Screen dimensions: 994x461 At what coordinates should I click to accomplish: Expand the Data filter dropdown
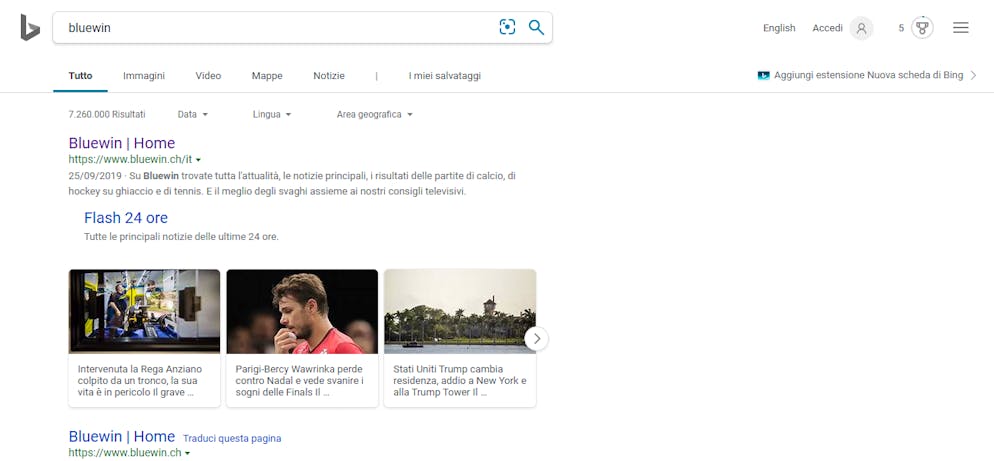coord(193,114)
